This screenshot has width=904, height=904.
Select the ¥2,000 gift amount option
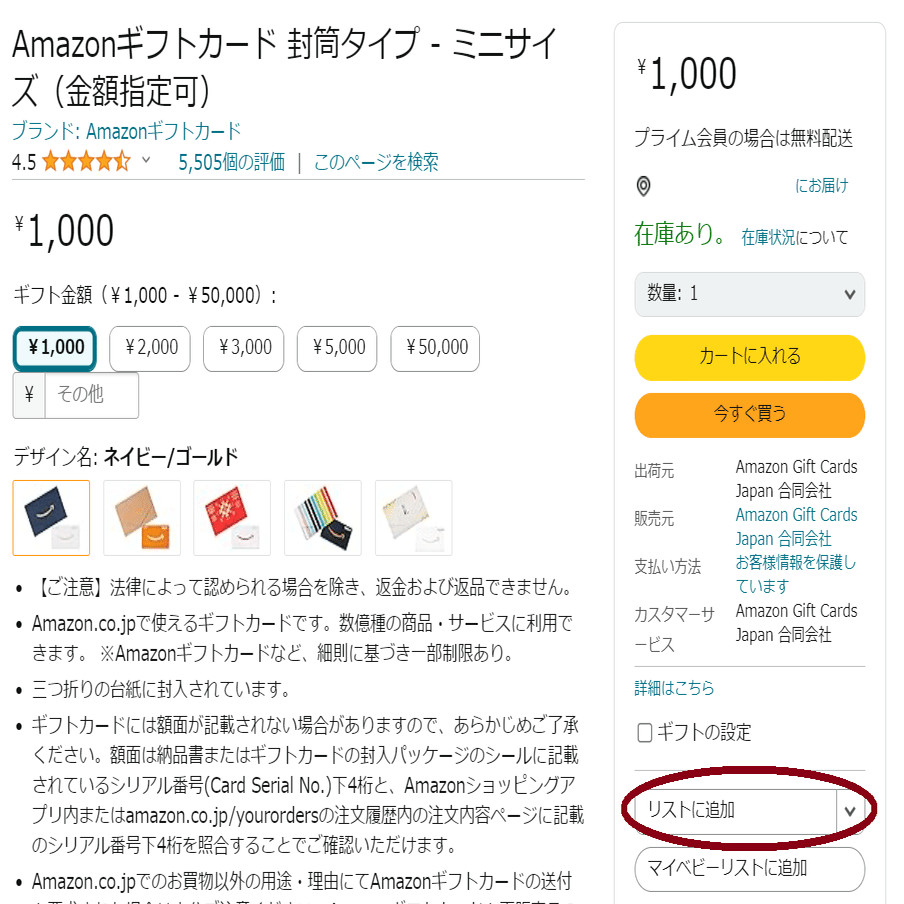coord(150,348)
